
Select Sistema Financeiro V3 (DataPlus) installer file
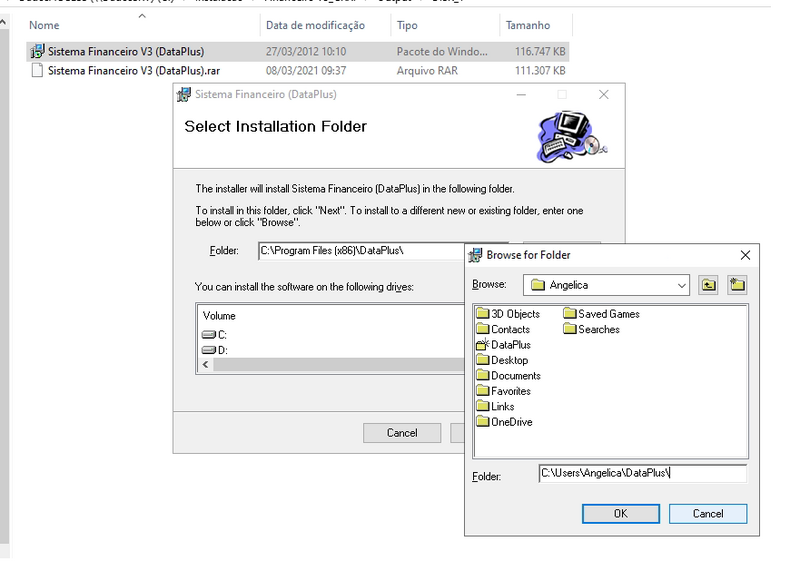[x=297, y=52]
